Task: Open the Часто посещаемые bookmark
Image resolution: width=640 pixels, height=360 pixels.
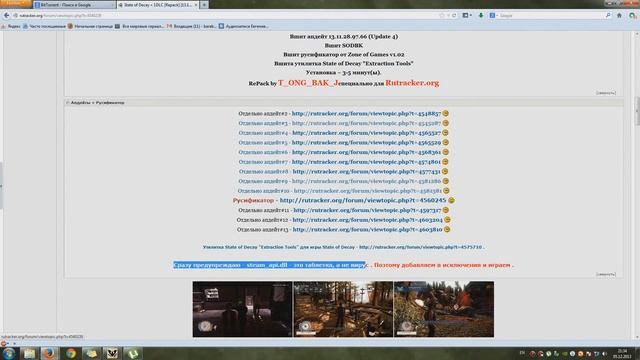Action: pos(44,26)
